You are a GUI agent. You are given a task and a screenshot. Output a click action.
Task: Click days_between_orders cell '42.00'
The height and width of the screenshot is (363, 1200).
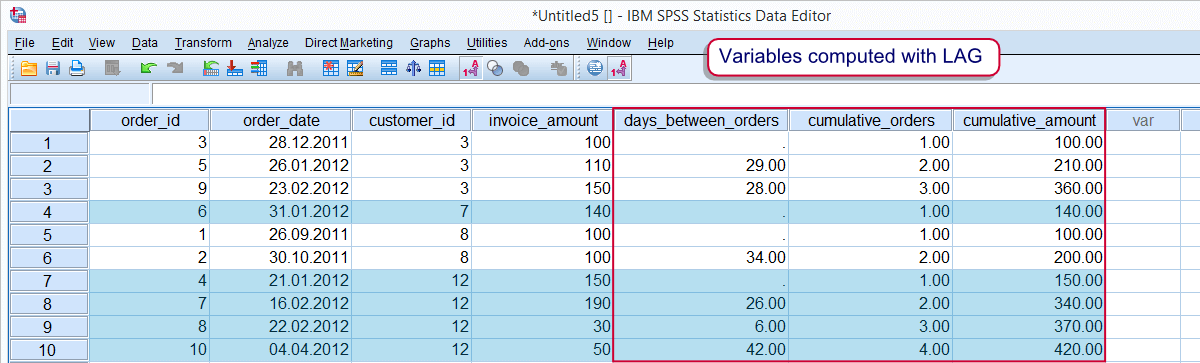(x=701, y=350)
